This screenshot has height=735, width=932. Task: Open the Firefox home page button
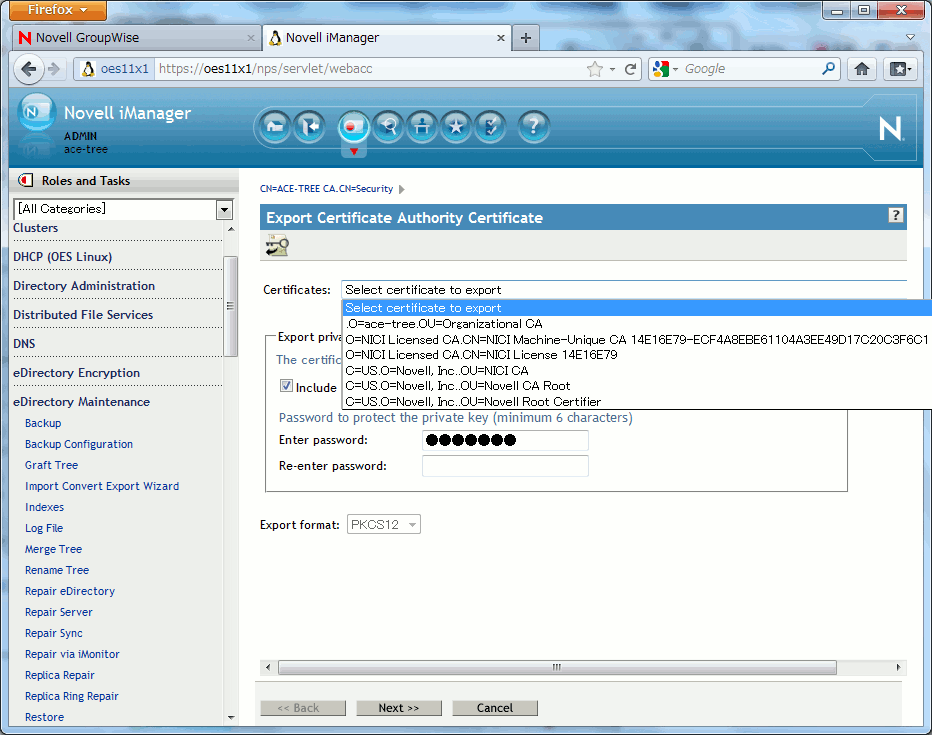point(862,69)
